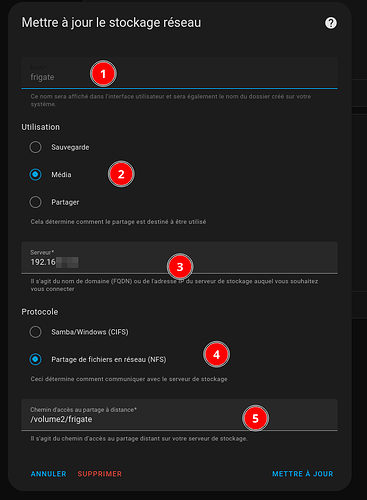The height and width of the screenshot is (500, 367).
Task: Click the Partager label text
Action: click(x=65, y=202)
